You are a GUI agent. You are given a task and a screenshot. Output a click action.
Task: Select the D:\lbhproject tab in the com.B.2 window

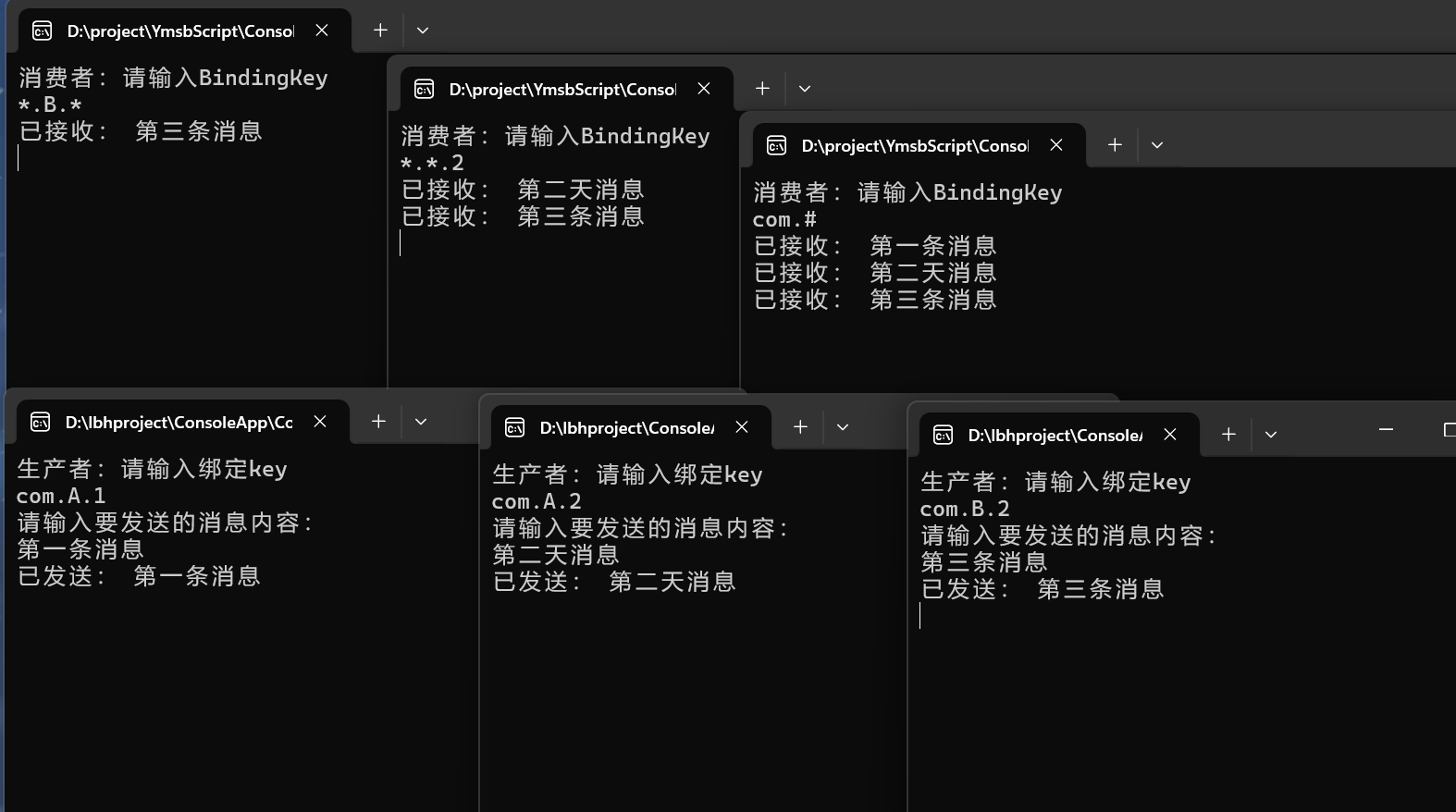[x=1059, y=435]
